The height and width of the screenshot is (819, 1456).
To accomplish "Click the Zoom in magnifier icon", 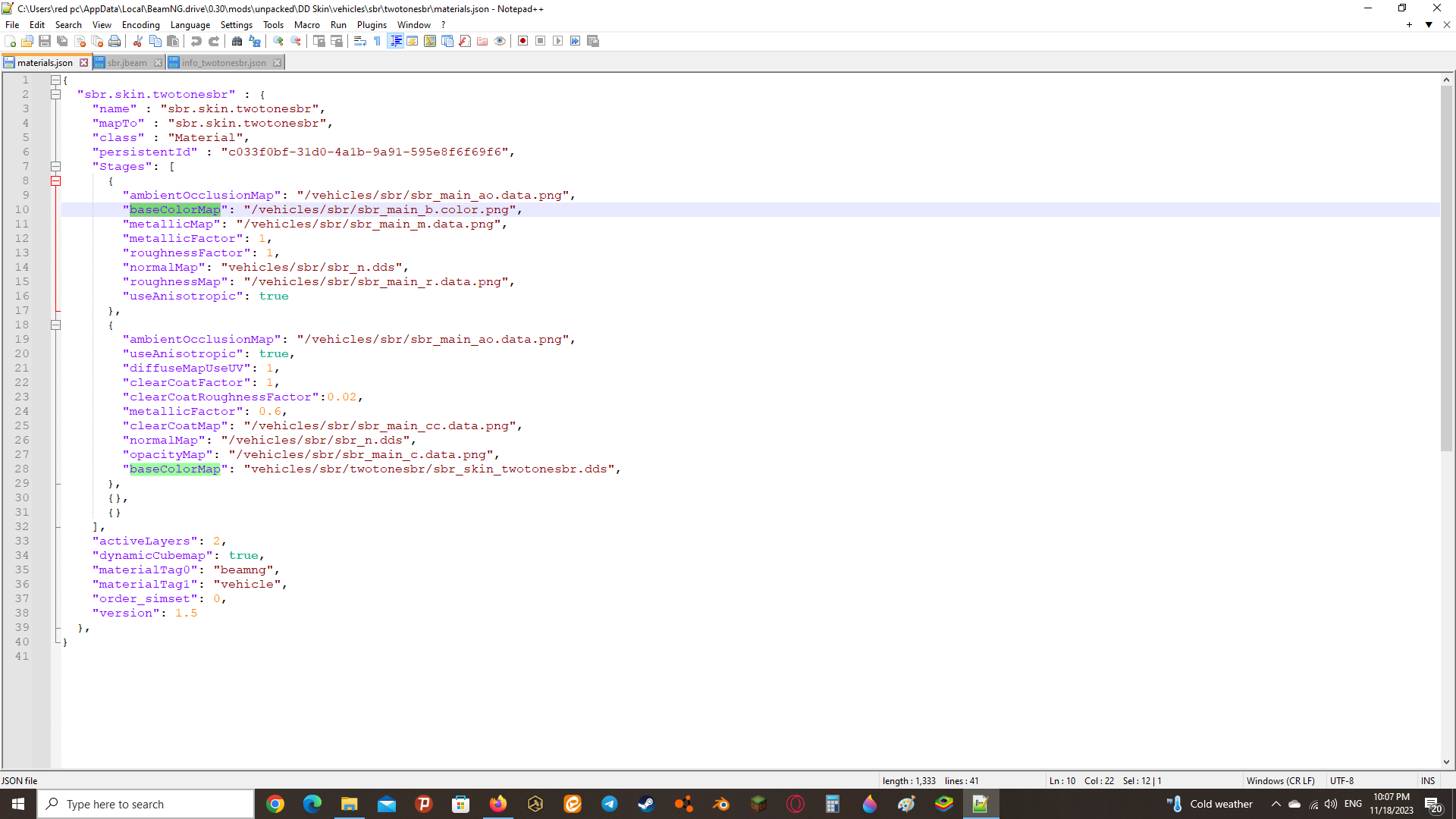I will pyautogui.click(x=278, y=41).
